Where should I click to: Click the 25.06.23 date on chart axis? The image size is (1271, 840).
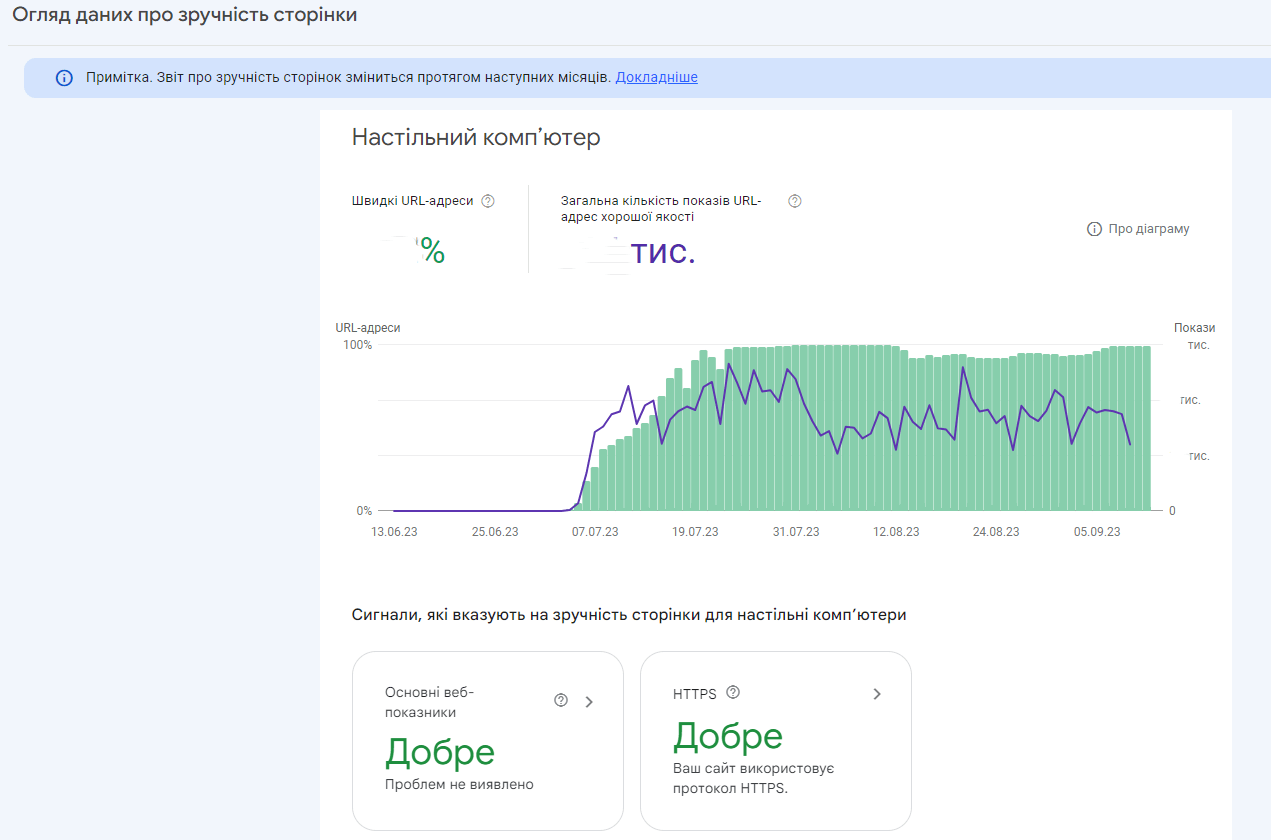[x=495, y=532]
